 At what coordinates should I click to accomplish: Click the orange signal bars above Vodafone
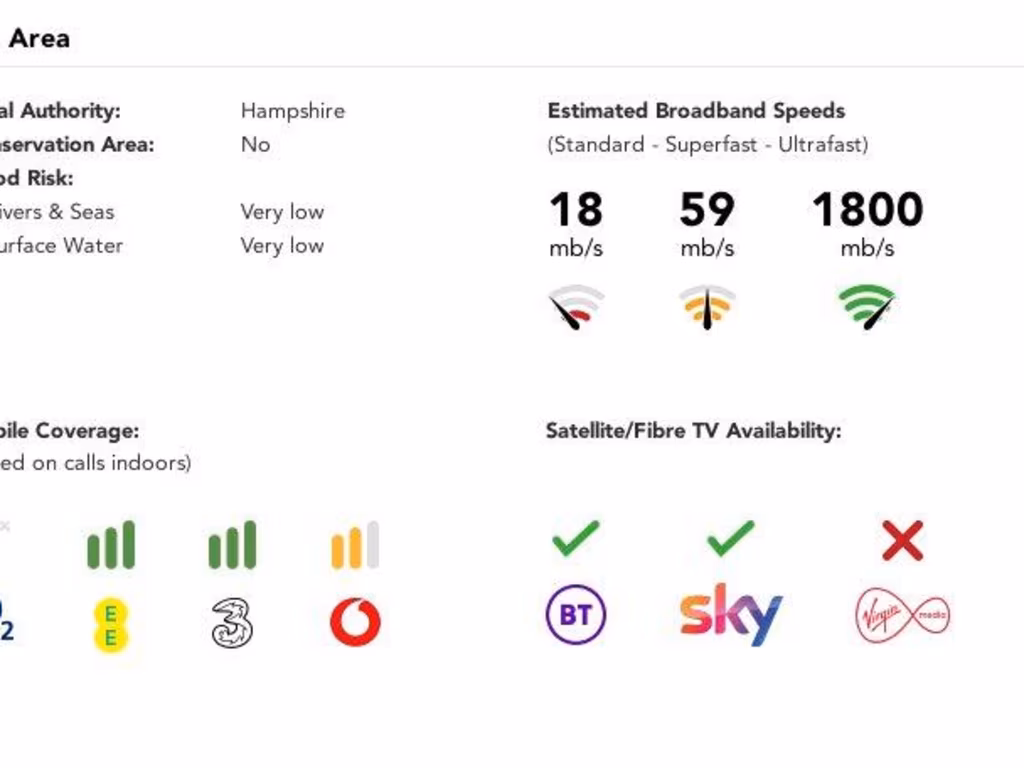(355, 545)
